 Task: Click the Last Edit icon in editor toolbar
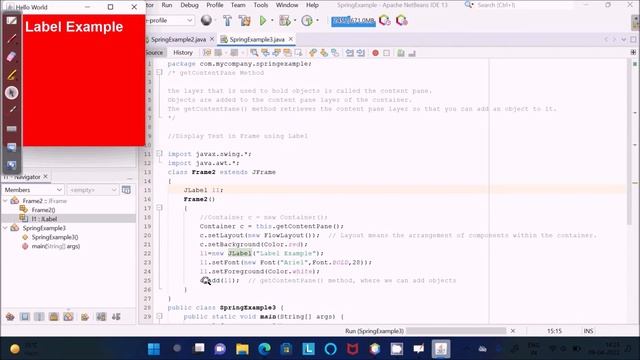[x=207, y=53]
